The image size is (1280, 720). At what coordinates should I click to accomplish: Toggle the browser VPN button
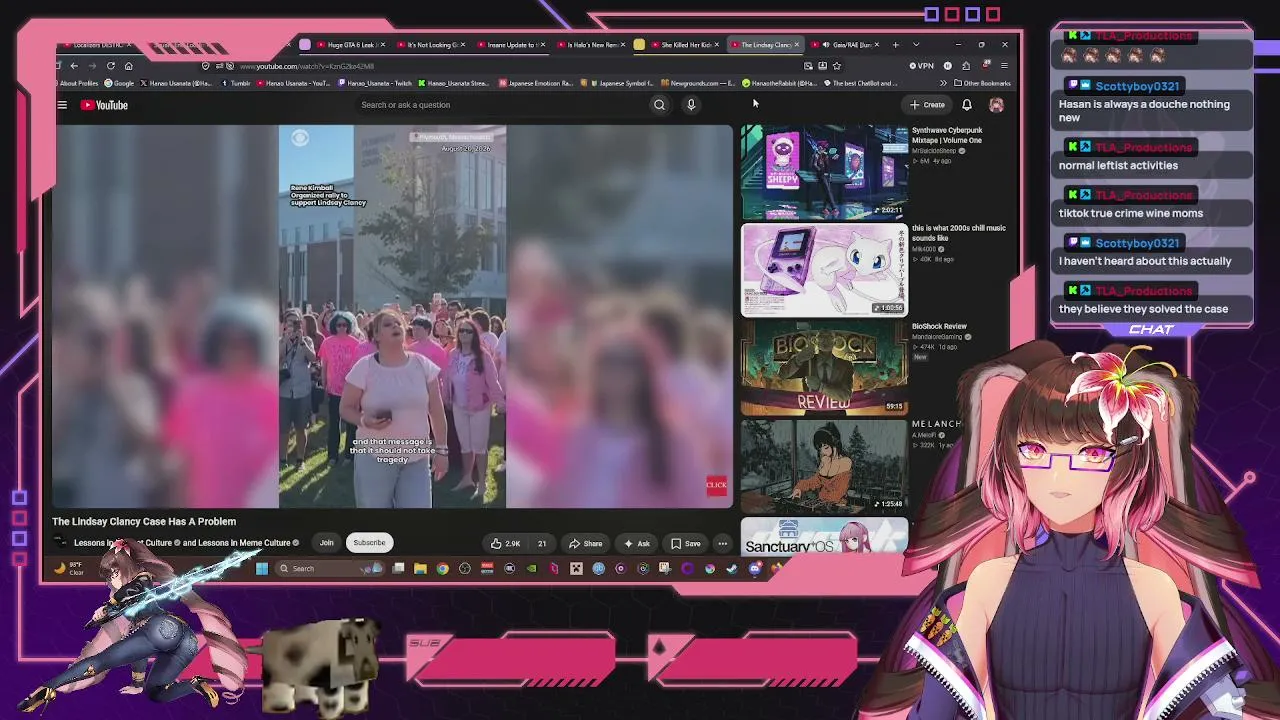tap(922, 66)
